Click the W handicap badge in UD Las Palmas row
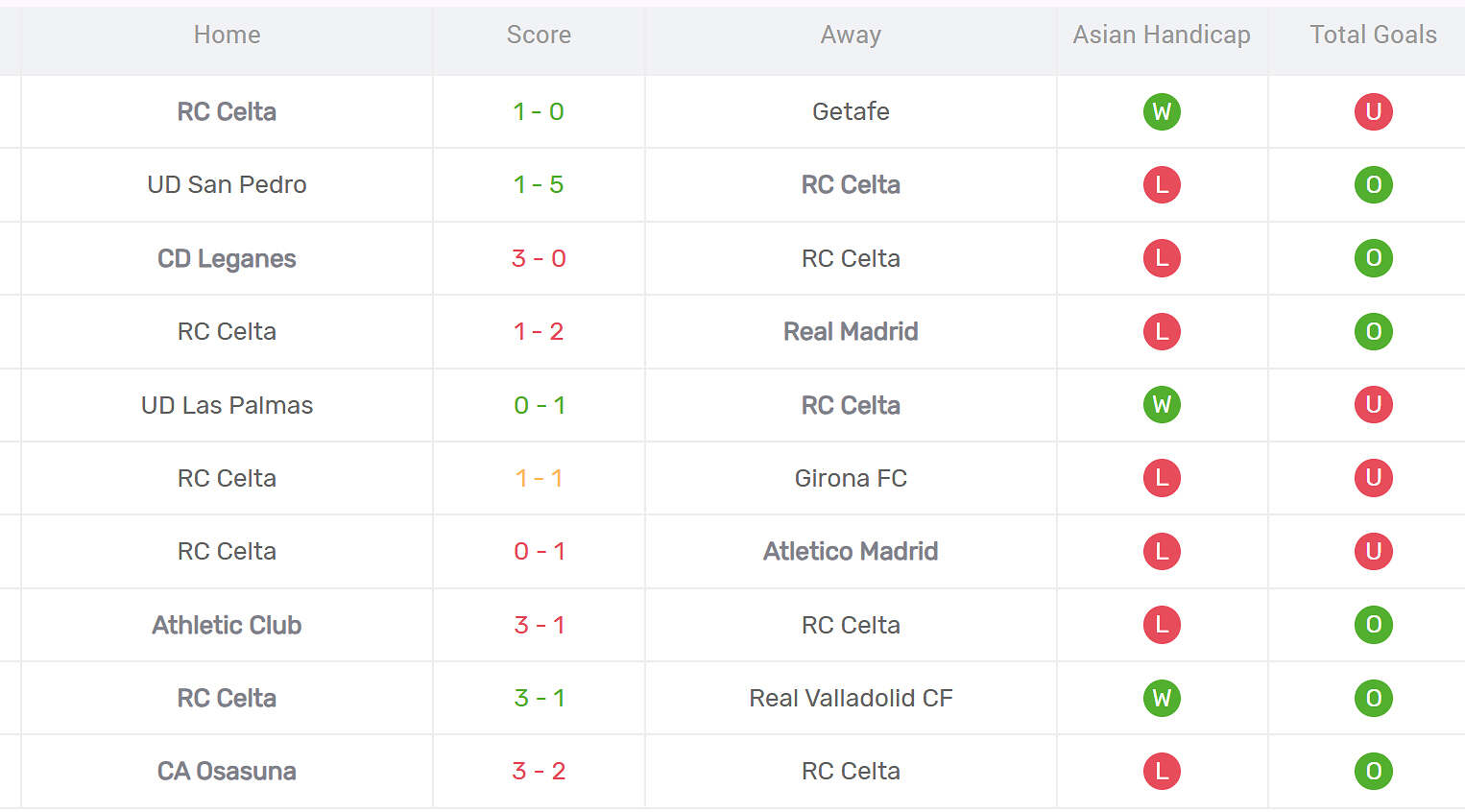1465x812 pixels. coord(1162,405)
